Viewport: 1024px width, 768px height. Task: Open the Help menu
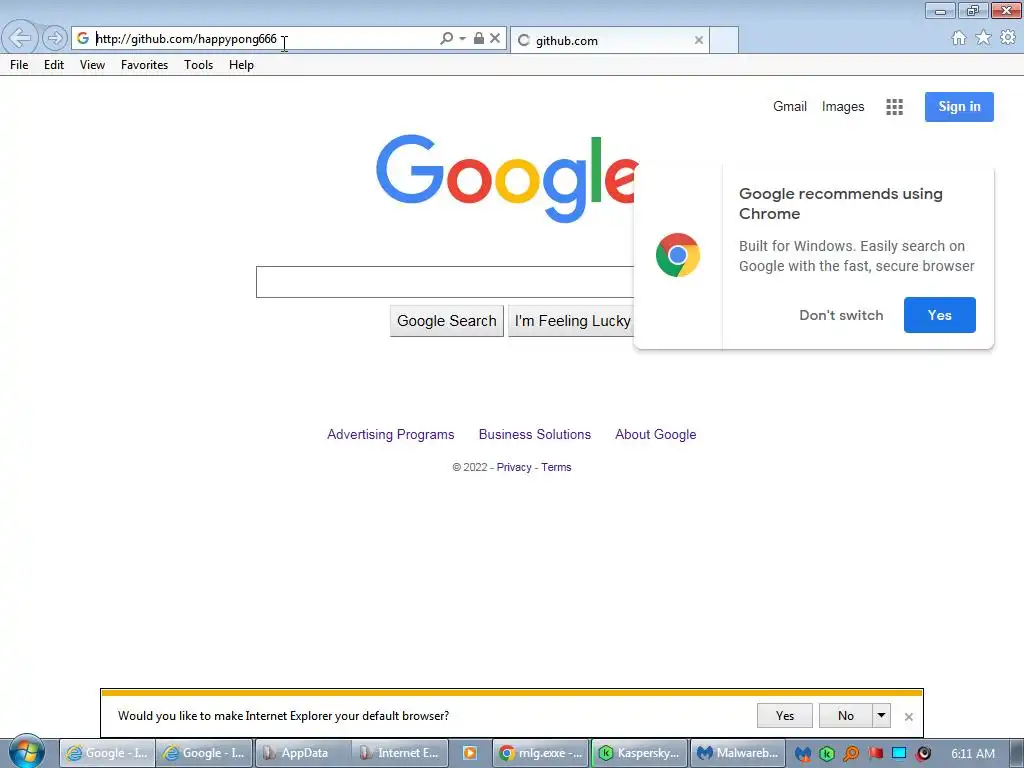point(241,65)
